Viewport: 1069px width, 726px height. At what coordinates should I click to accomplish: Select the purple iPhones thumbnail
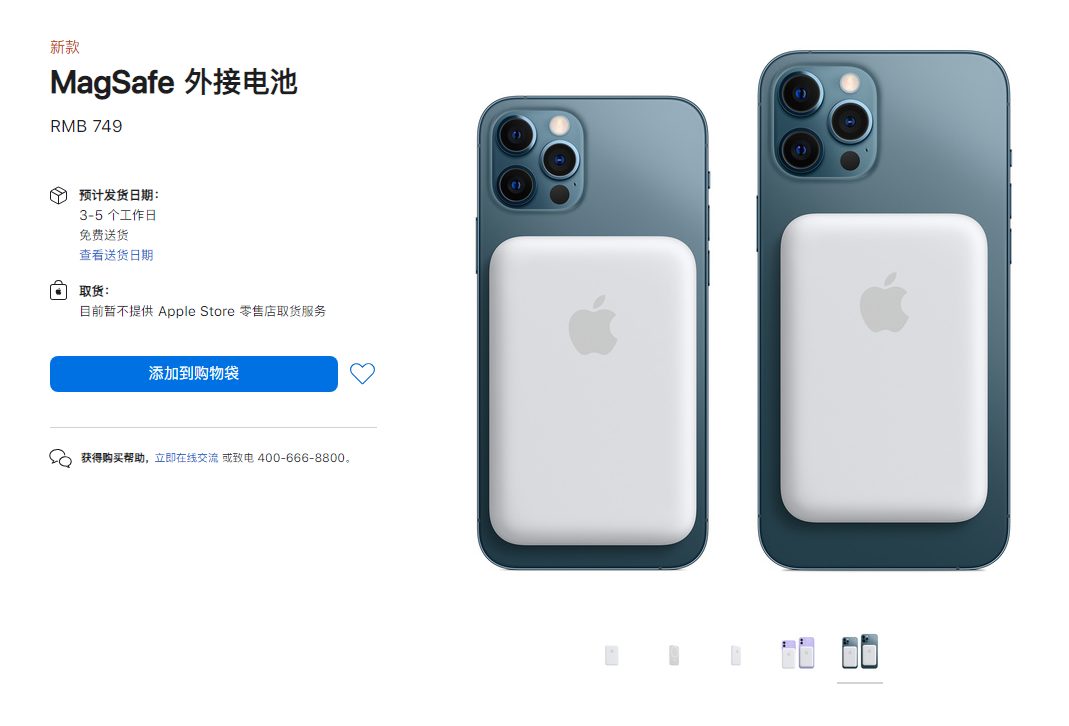point(798,653)
